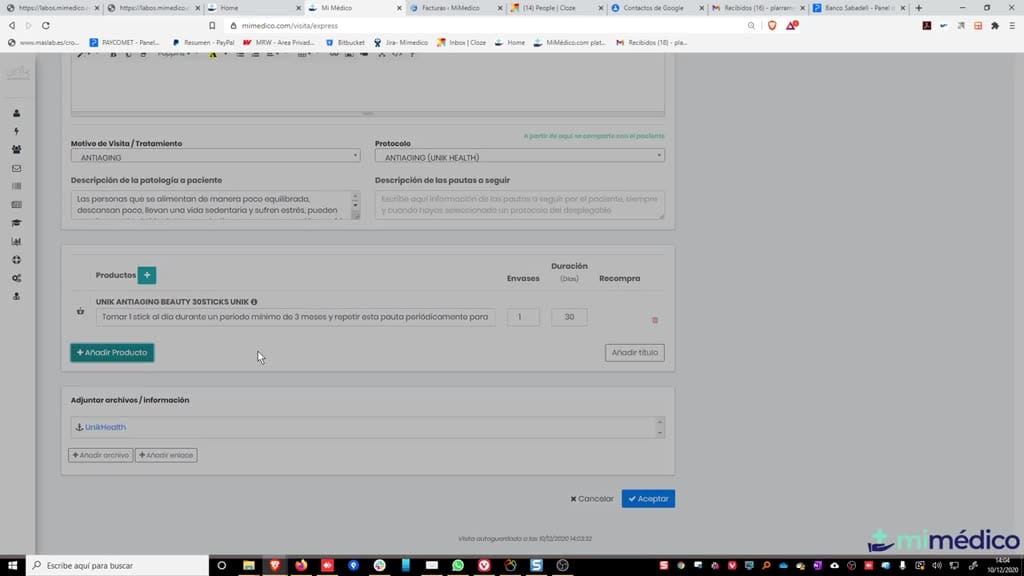Show info for UNIK ANTIAGING BEAUTY product

pyautogui.click(x=254, y=302)
